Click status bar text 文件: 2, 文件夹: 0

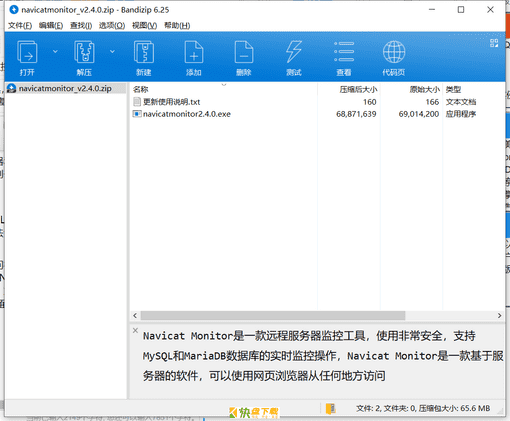pyautogui.click(x=386, y=408)
